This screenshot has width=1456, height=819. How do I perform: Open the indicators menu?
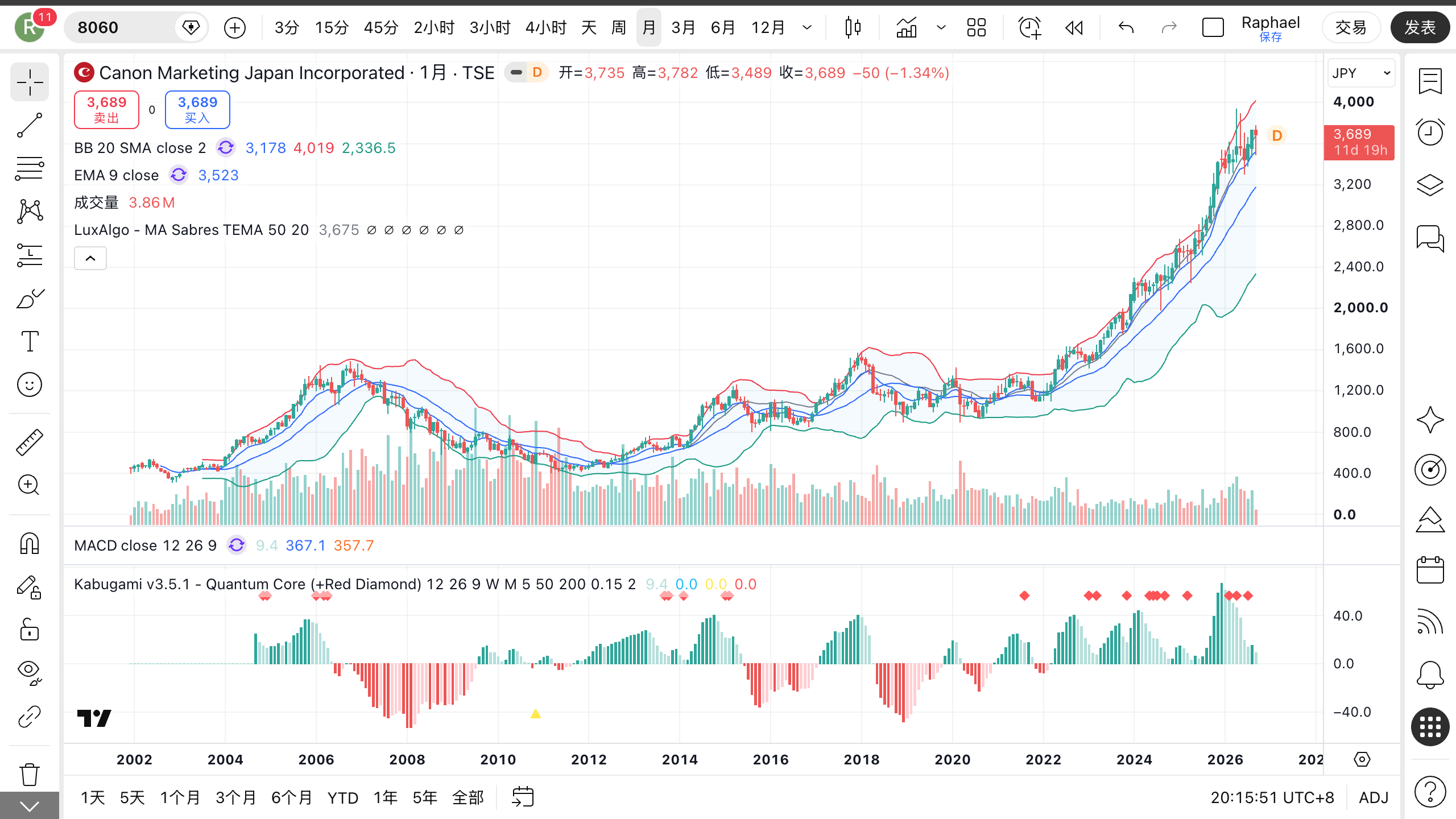click(x=907, y=27)
